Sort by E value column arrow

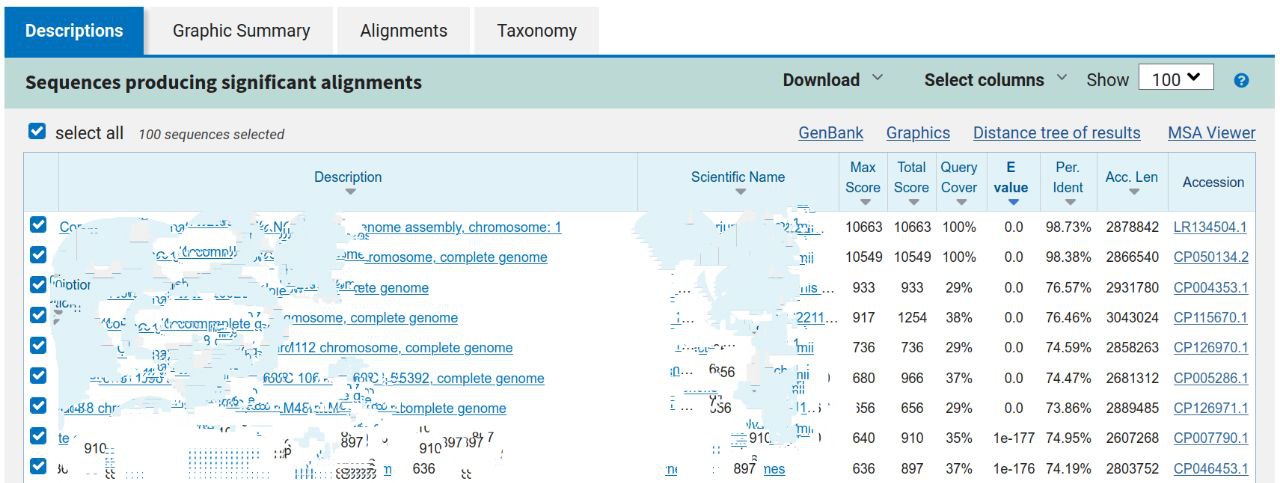[x=1012, y=202]
